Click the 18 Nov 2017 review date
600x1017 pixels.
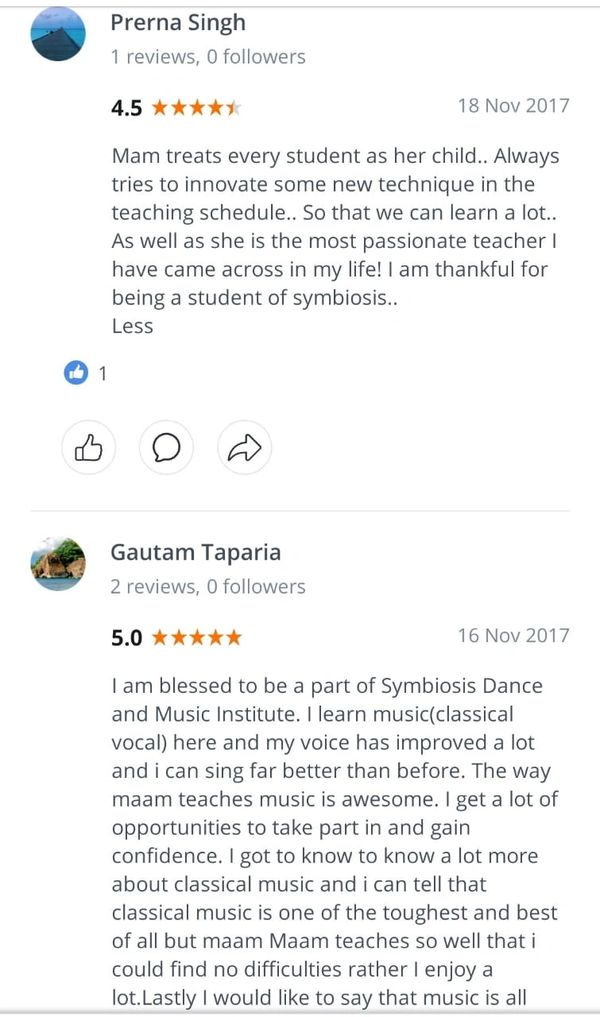[513, 106]
